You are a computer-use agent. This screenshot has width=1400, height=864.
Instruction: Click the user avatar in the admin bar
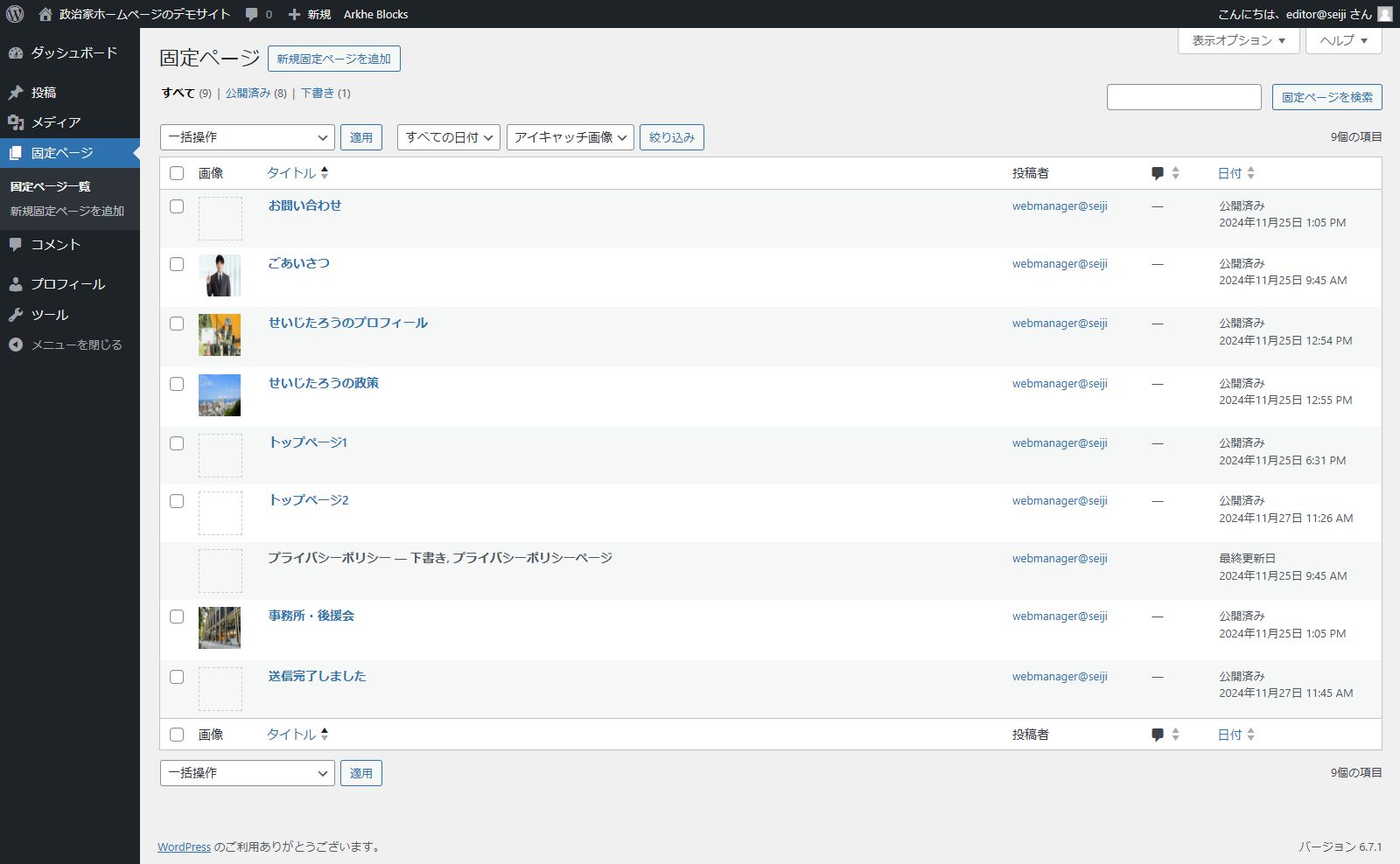click(x=1384, y=14)
